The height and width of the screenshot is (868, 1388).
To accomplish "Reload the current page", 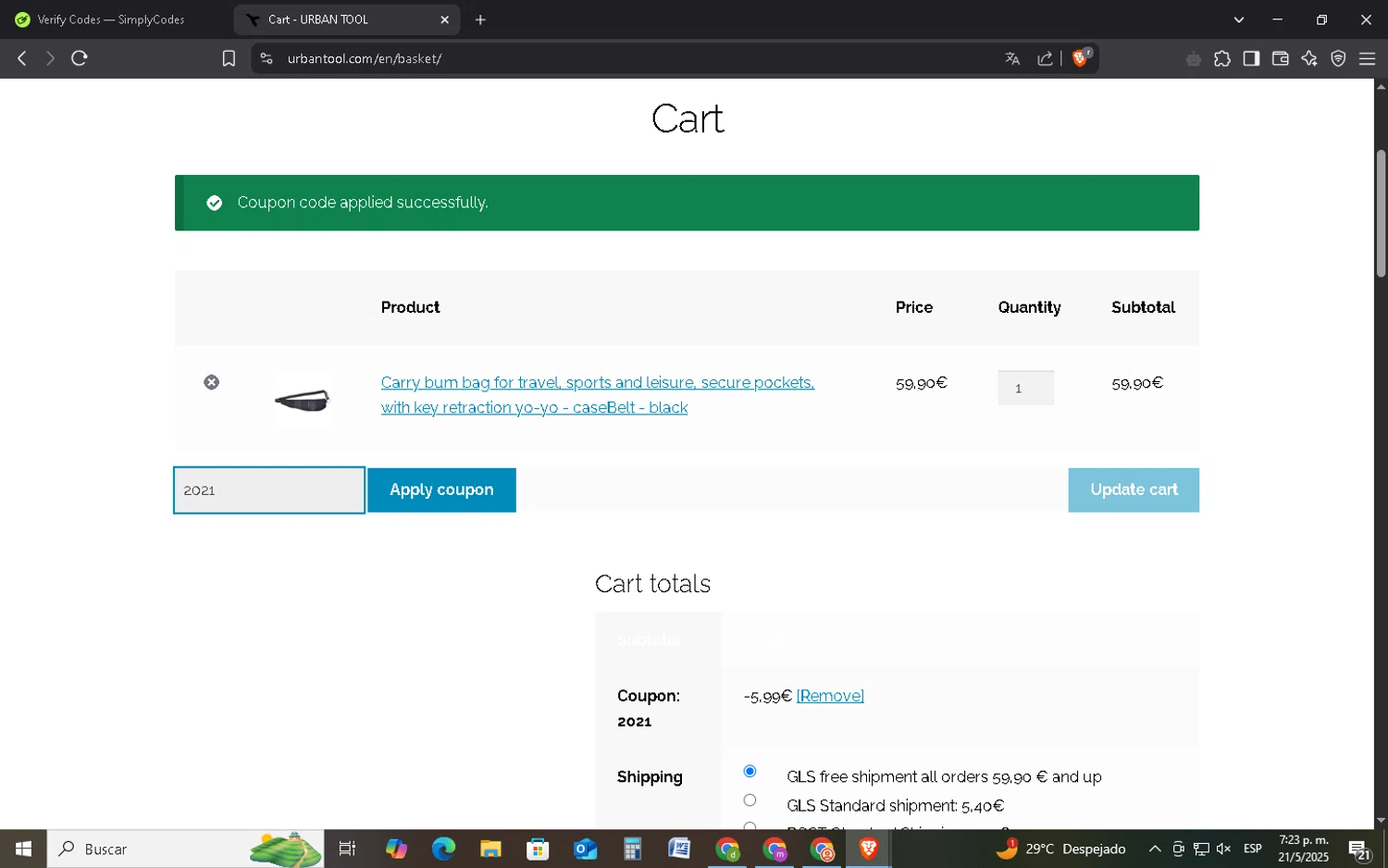I will [80, 58].
